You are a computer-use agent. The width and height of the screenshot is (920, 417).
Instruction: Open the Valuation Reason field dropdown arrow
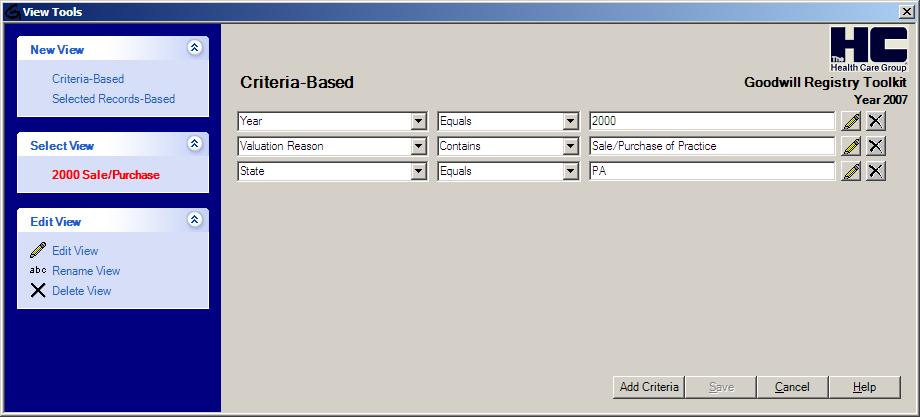(418, 146)
